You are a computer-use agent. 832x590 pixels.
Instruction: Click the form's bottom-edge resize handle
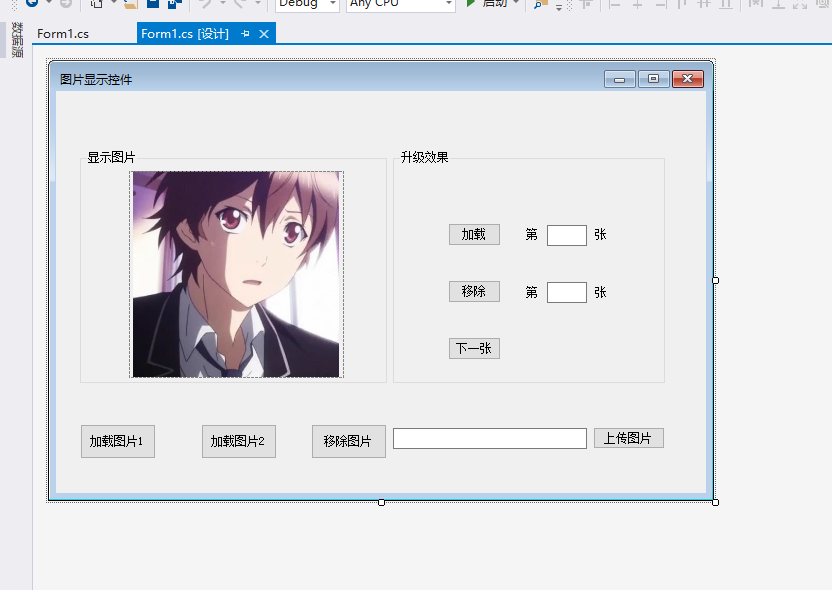(x=382, y=502)
